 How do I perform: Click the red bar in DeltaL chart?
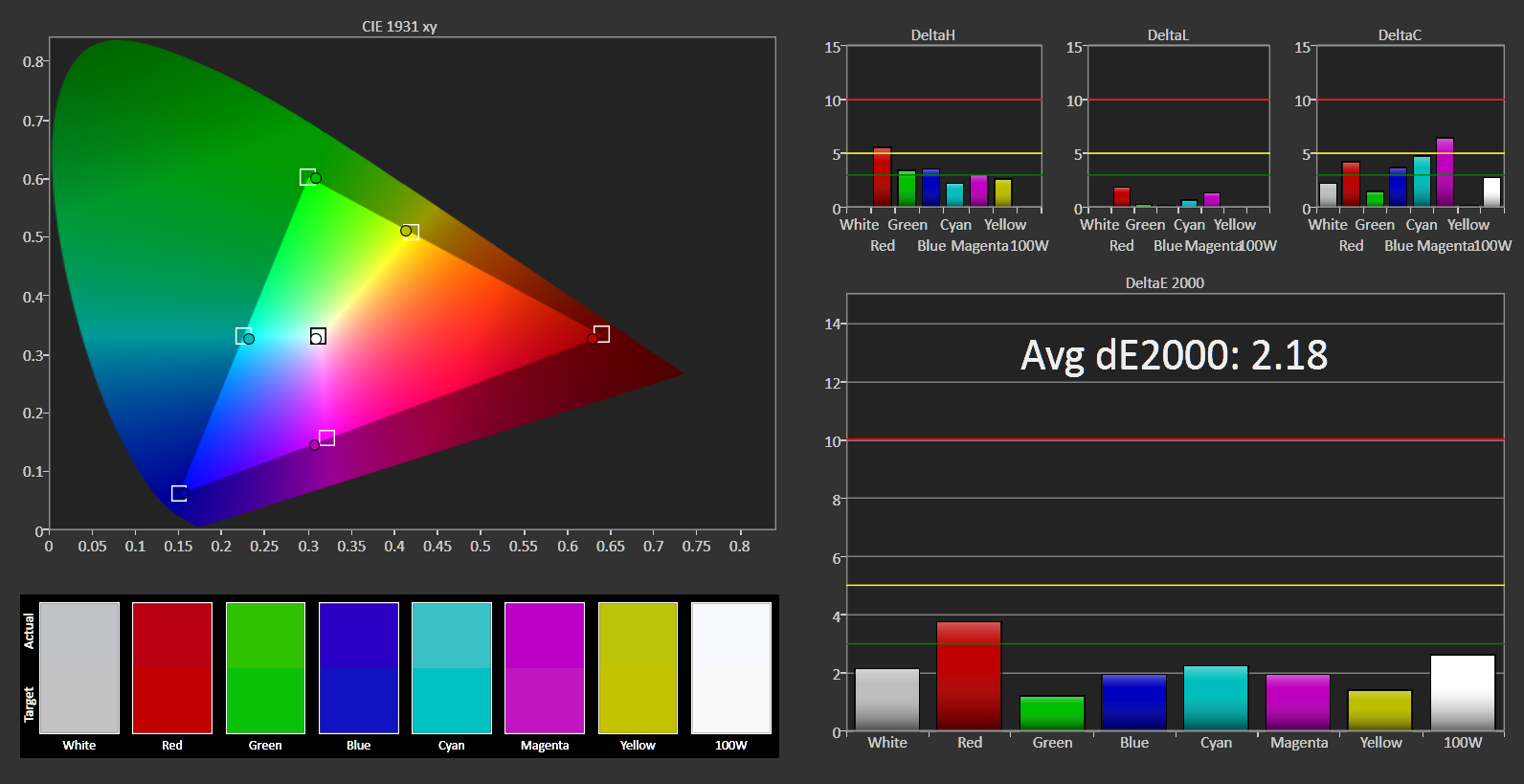point(1122,197)
